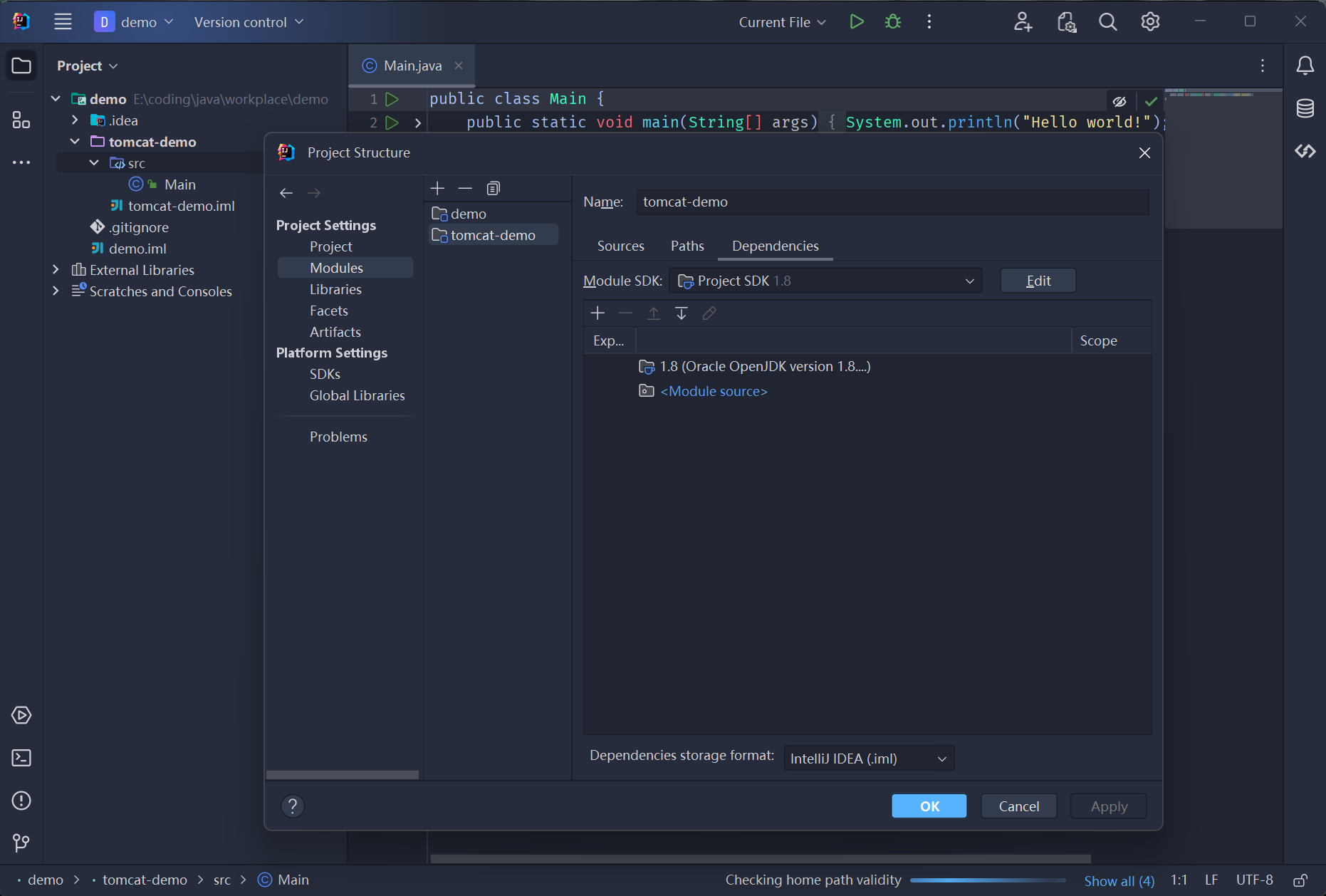1326x896 pixels.
Task: Open Facets settings page
Action: [x=328, y=311]
